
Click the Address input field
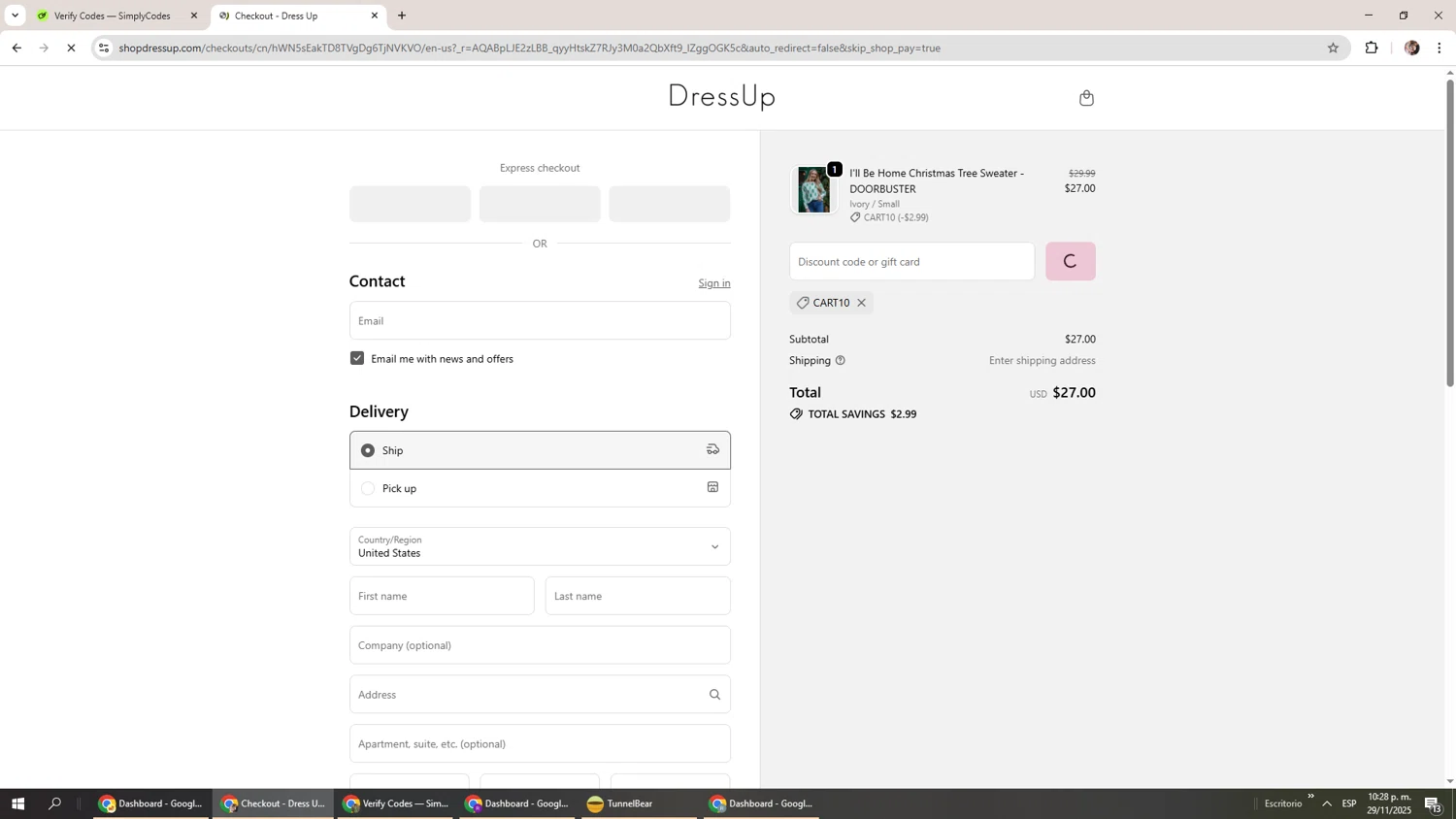[x=540, y=695]
